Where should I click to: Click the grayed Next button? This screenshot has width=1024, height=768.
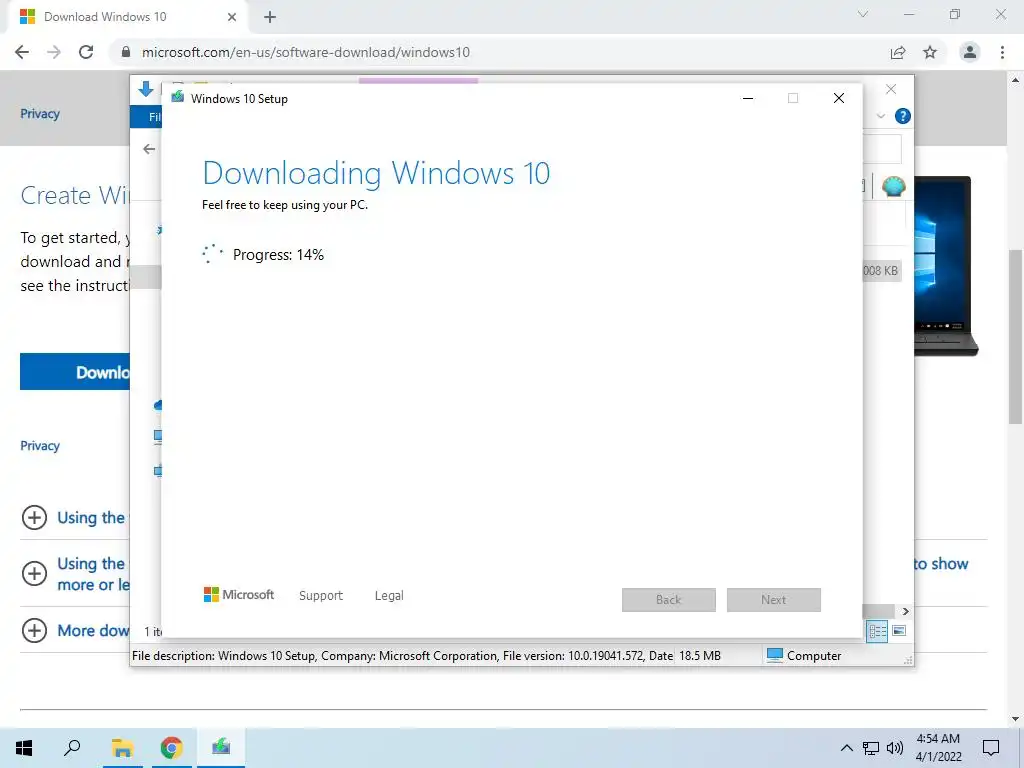(774, 600)
